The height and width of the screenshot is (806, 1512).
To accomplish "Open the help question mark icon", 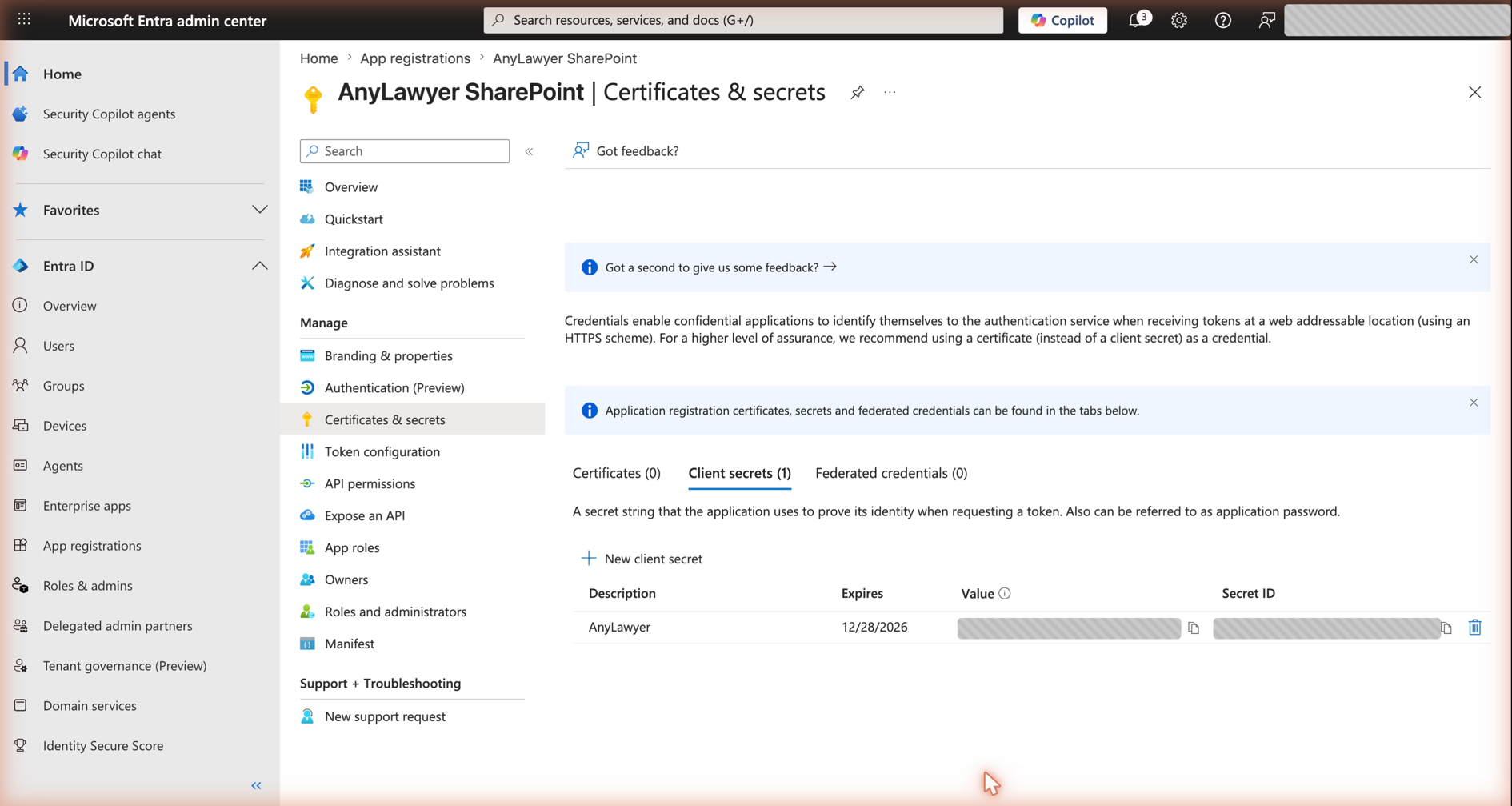I will [x=1223, y=20].
